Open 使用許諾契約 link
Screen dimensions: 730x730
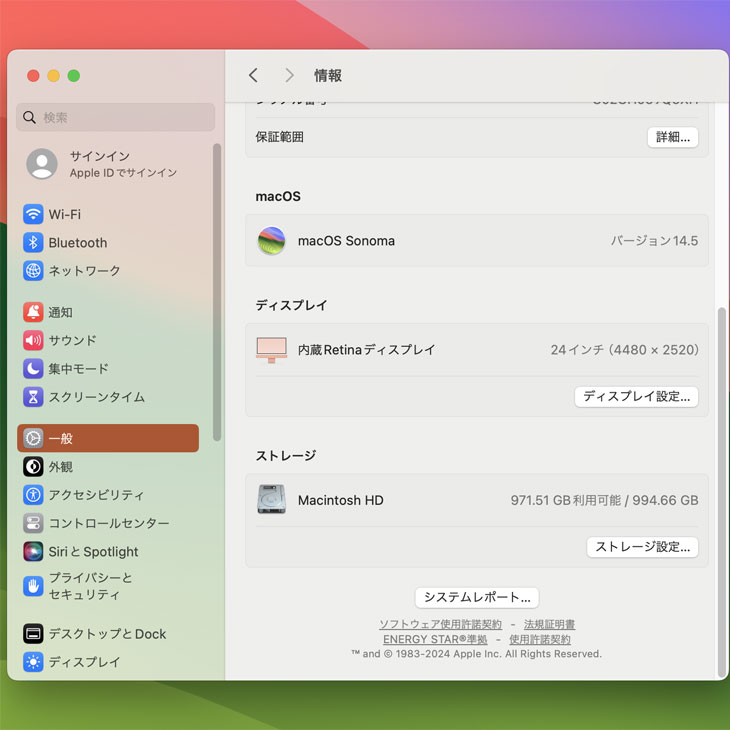tap(540, 639)
